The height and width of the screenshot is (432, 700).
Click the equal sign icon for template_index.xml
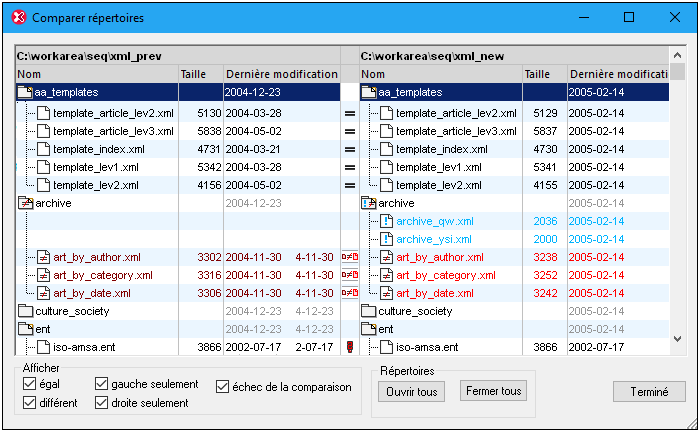[350, 149]
